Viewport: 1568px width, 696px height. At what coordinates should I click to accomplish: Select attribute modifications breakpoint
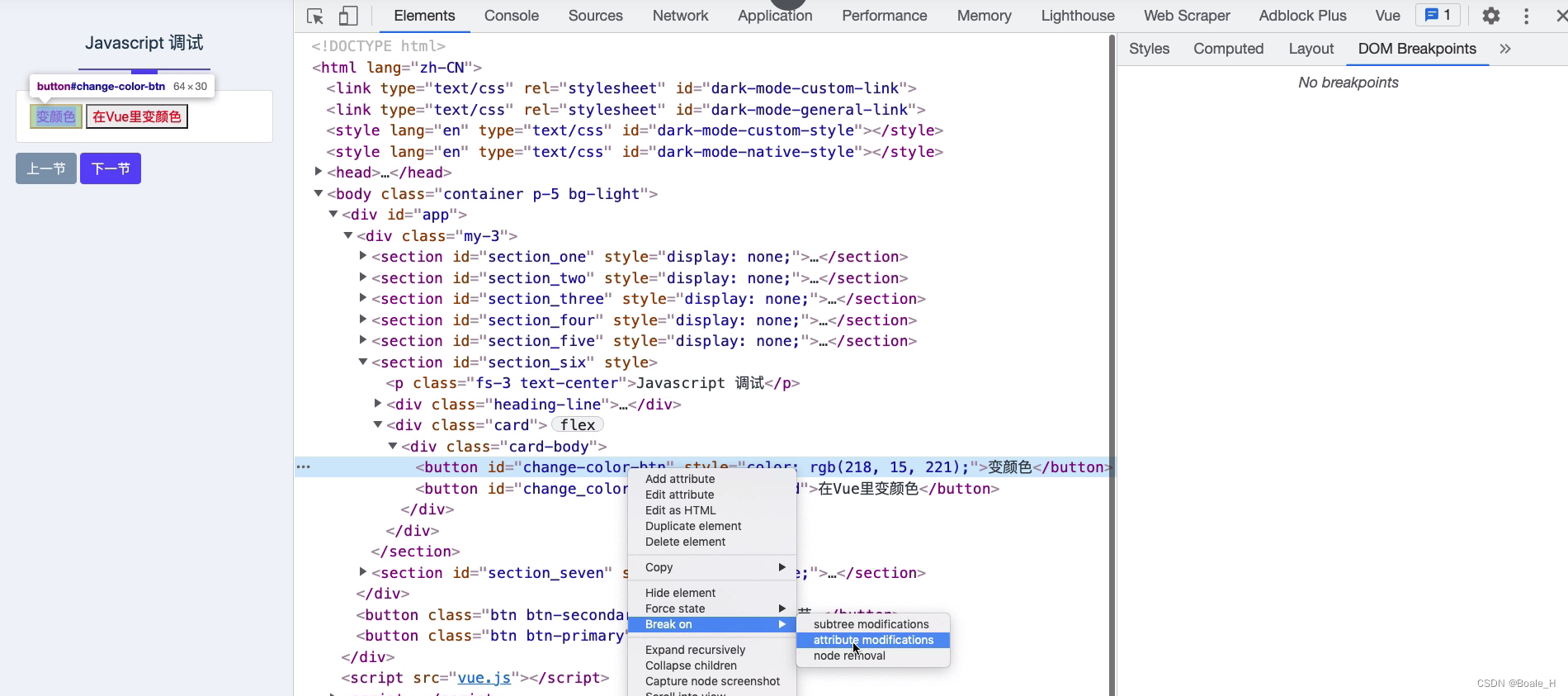[873, 640]
